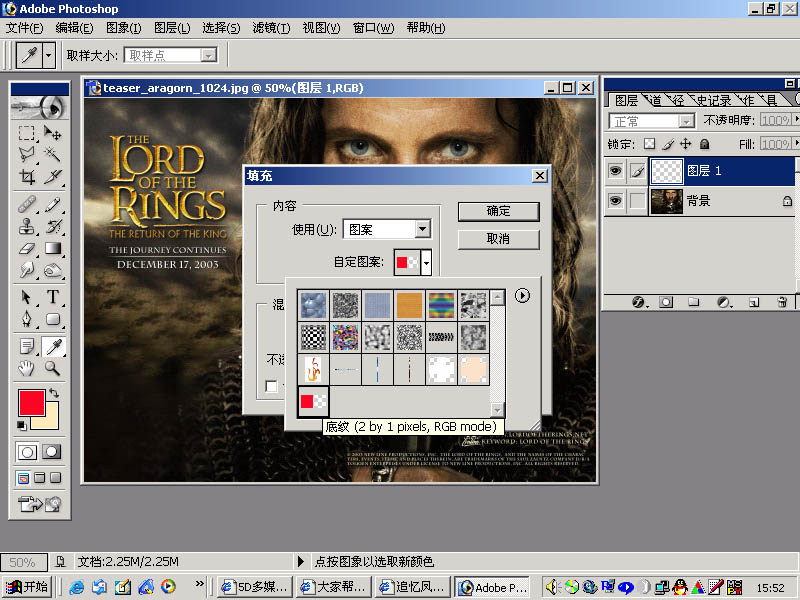
Task: Switch to 5D多媒 taskbar window
Action: [256, 587]
